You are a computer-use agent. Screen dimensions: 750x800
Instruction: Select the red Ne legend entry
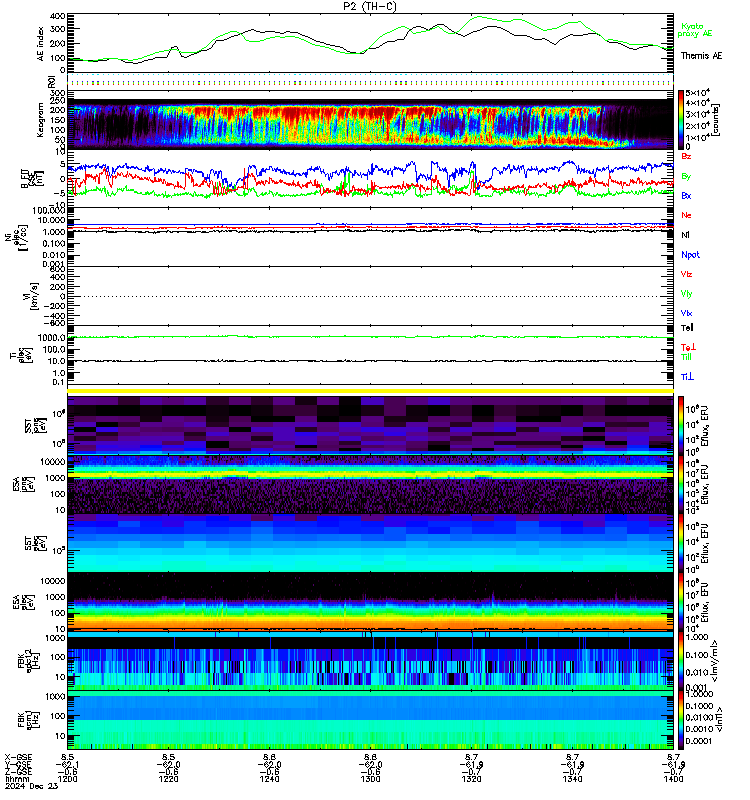coord(686,215)
